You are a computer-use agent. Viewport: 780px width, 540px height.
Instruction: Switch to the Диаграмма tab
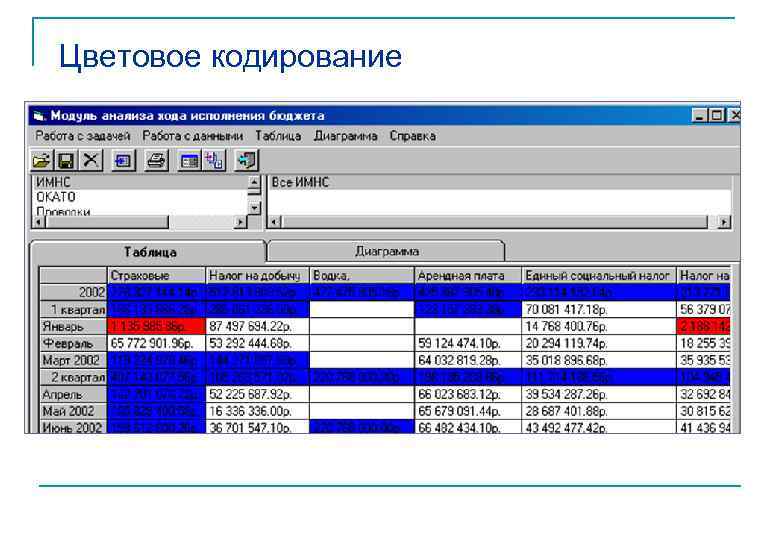tap(387, 251)
